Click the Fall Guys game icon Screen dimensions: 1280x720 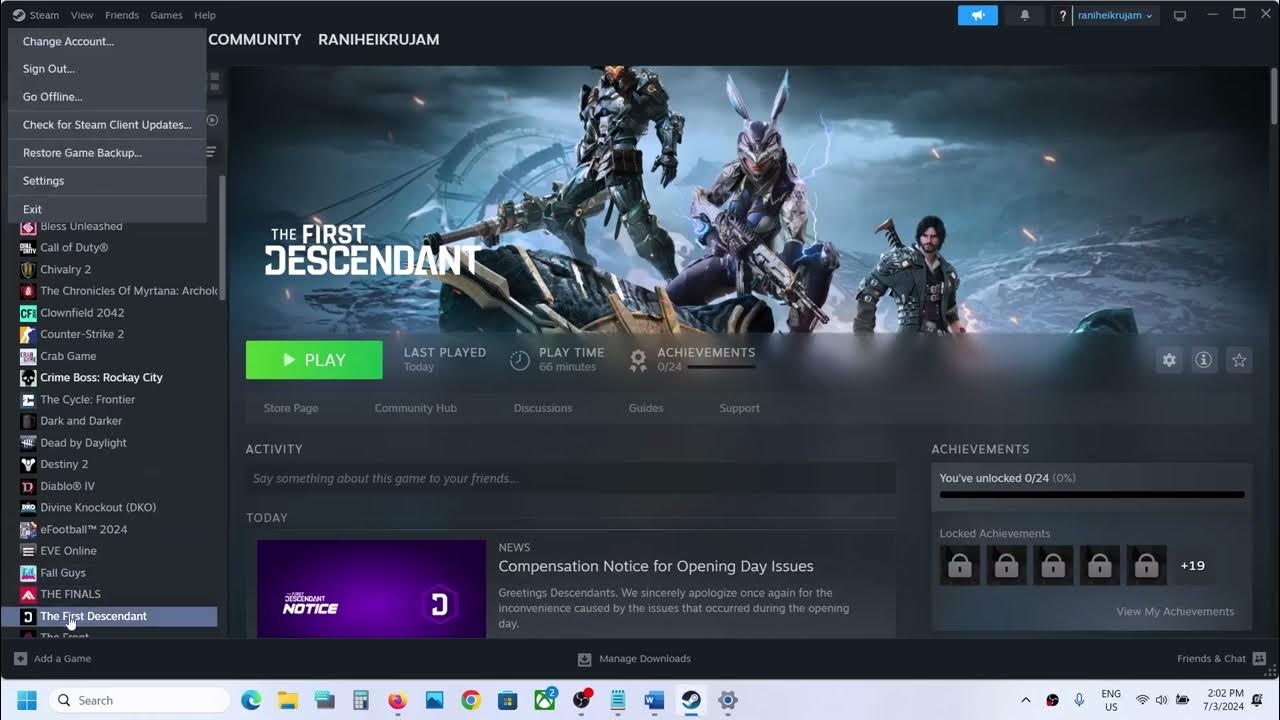pyautogui.click(x=28, y=573)
